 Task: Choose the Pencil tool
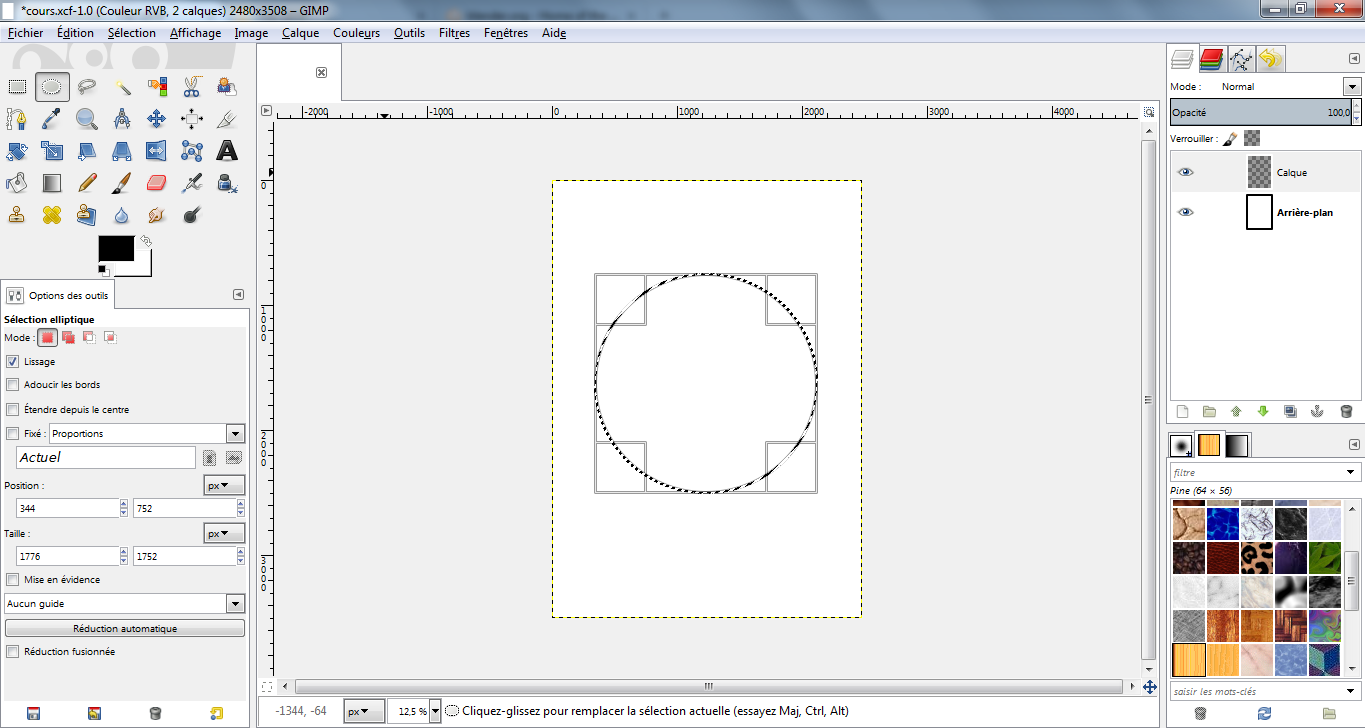click(x=87, y=183)
